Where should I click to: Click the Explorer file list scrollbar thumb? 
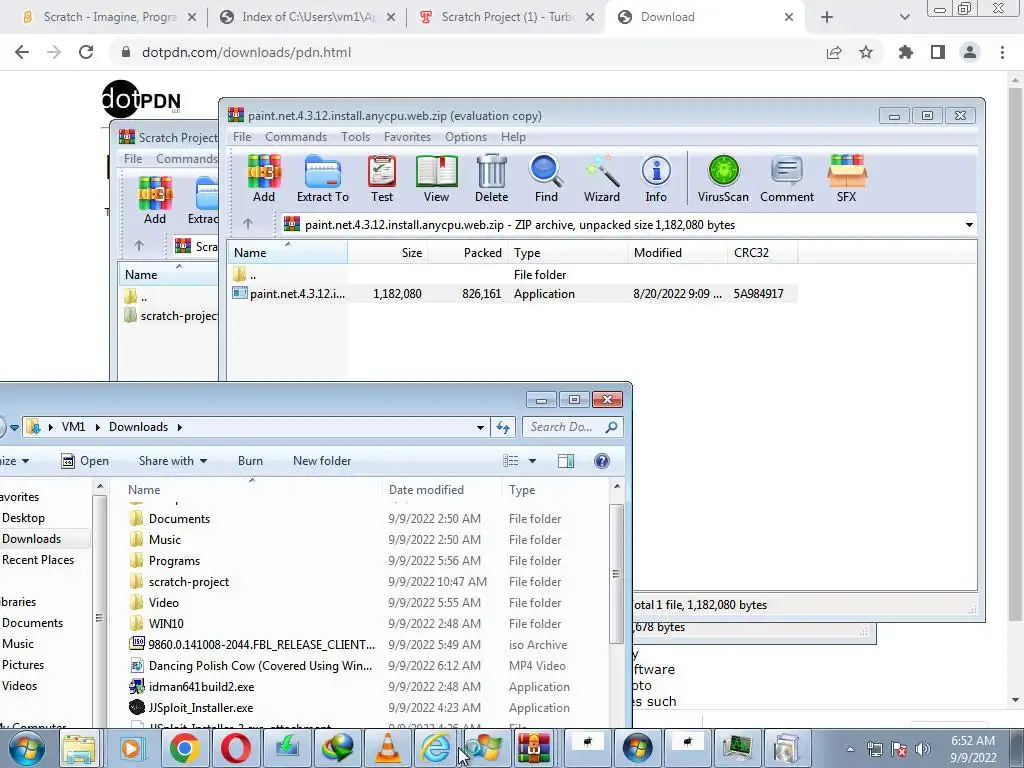(616, 574)
